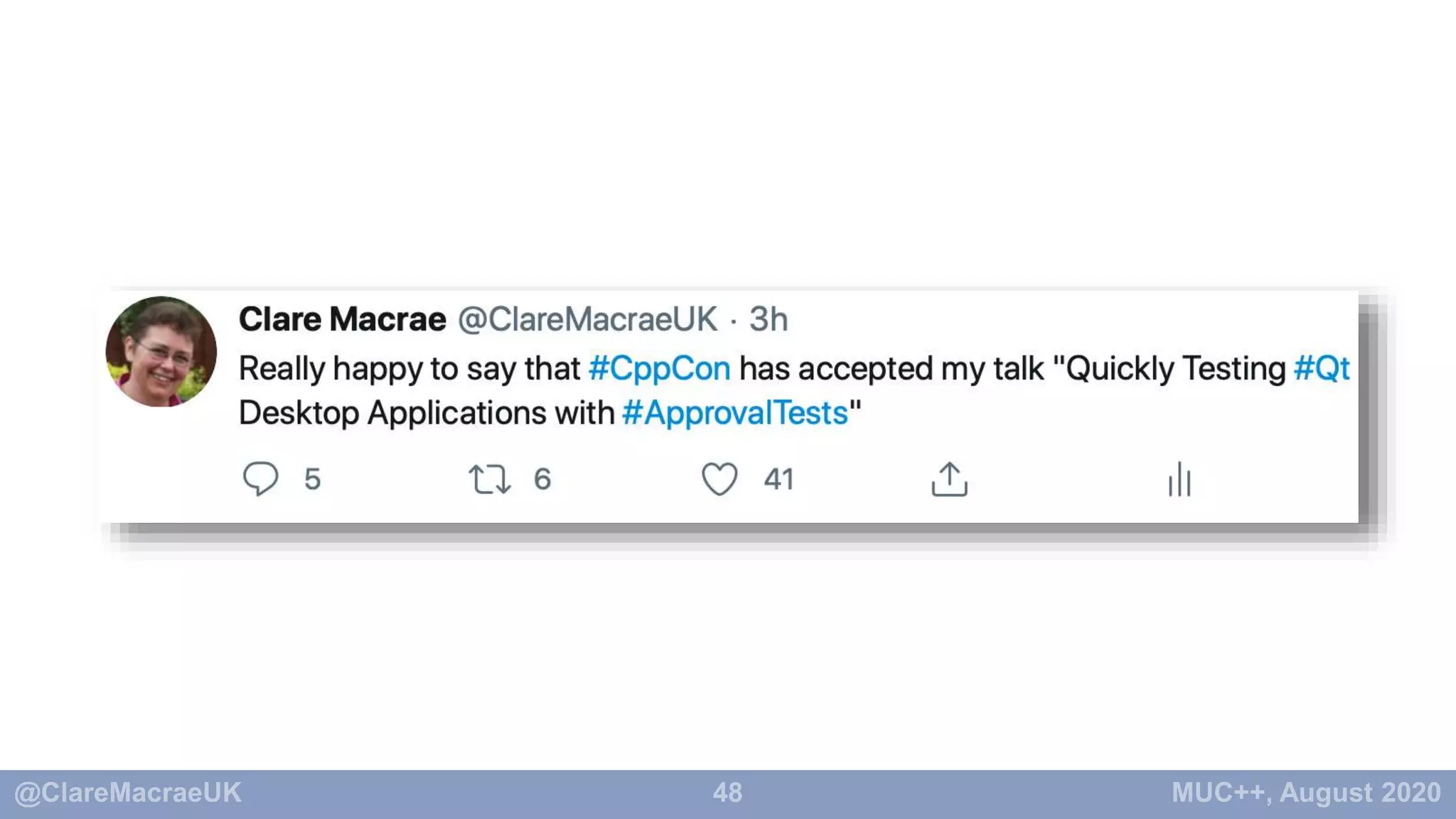This screenshot has height=819, width=1456.
Task: Click the reply speech bubble icon
Action: click(x=260, y=478)
